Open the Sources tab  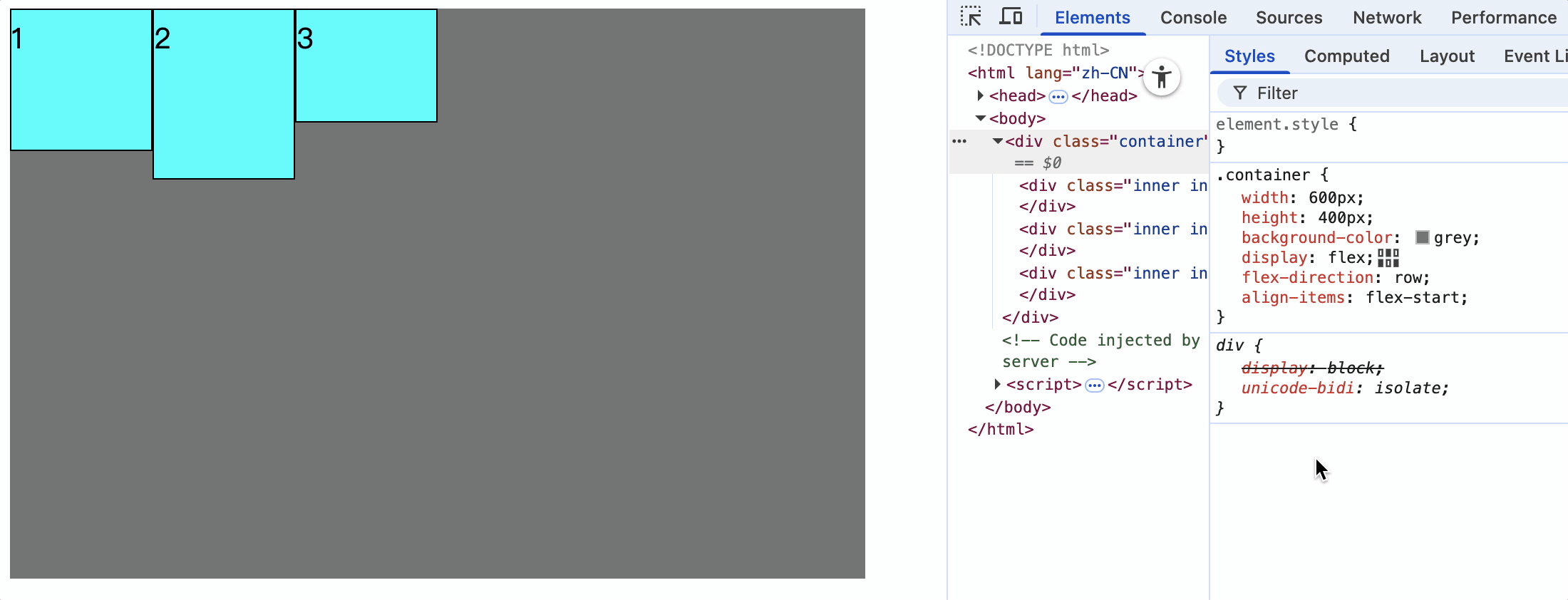coord(1289,18)
